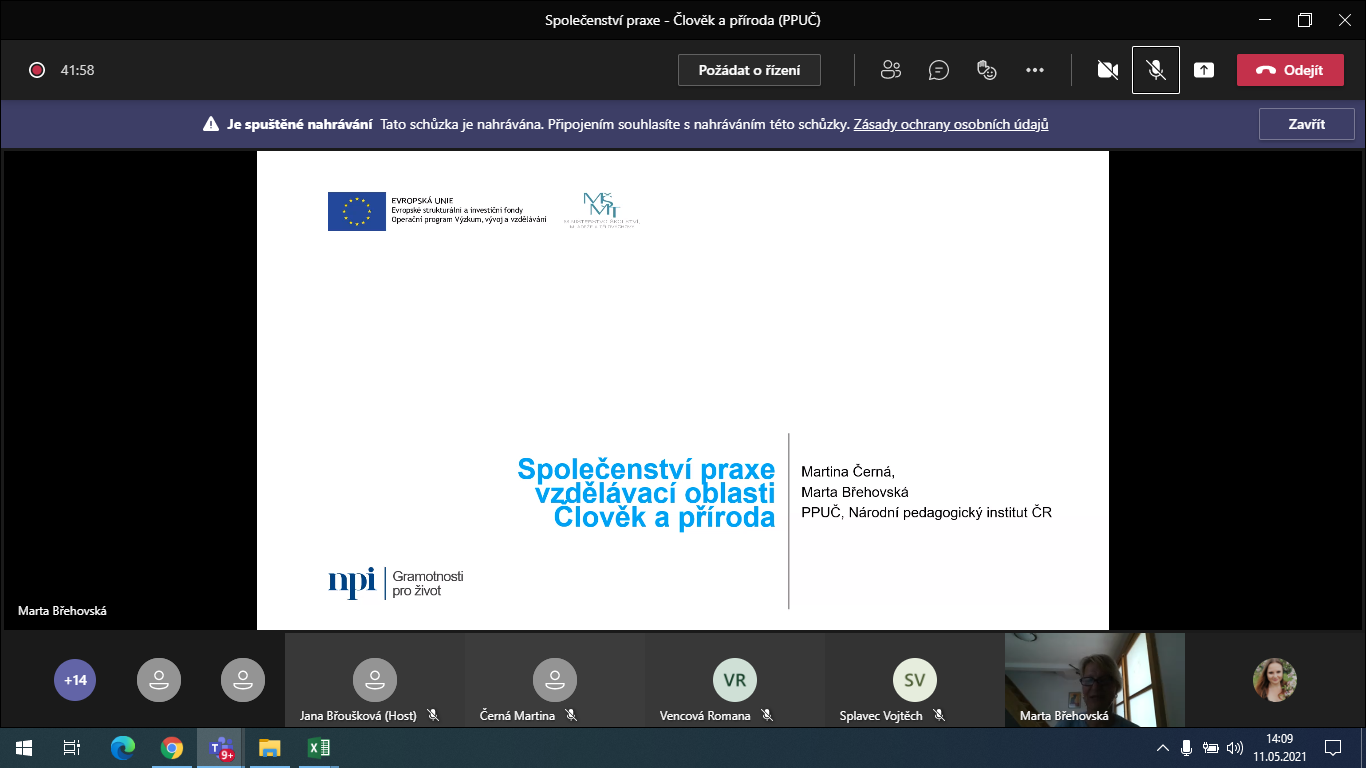Screen dimensions: 1366x768
Task: Click the Požádat o řízení button
Action: [x=749, y=70]
